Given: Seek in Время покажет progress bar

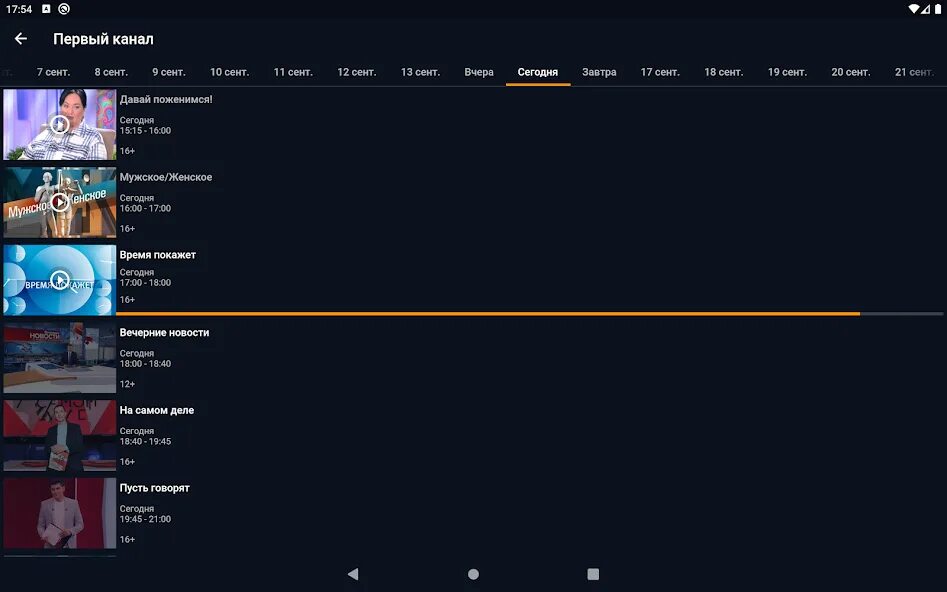Looking at the screenshot, I should [x=530, y=314].
